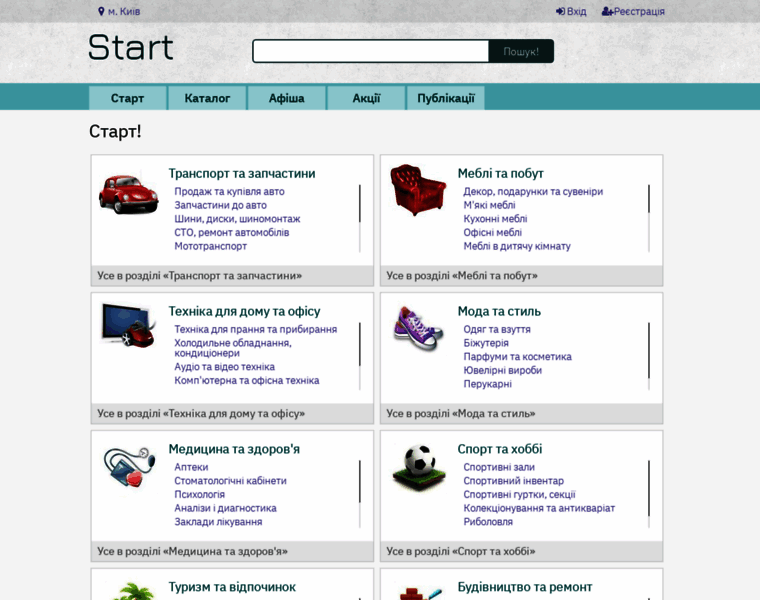Open Декор, подарунки та сувеніри
Image resolution: width=760 pixels, height=600 pixels.
pos(533,191)
